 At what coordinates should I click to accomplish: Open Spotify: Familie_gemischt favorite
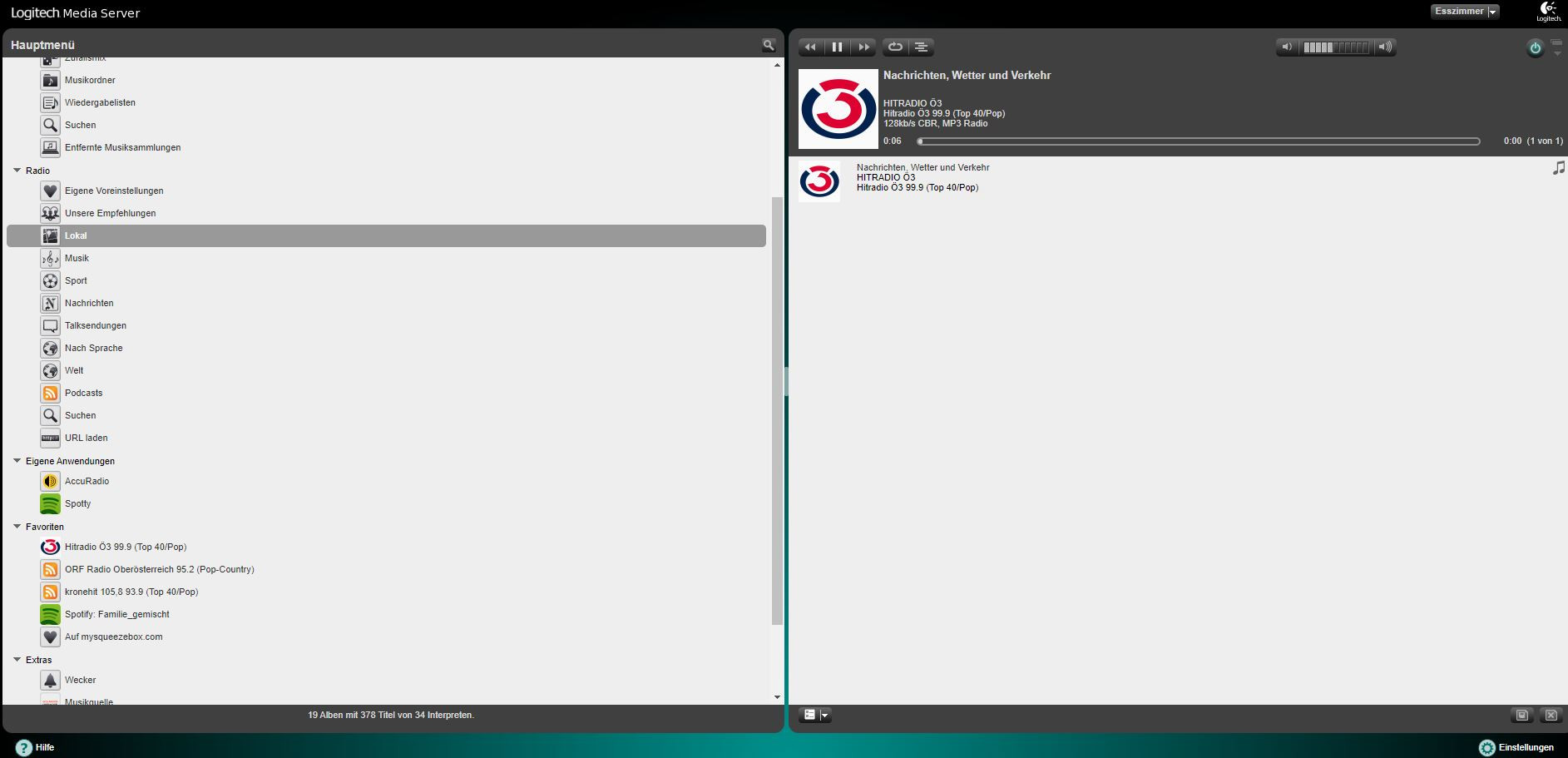(x=117, y=615)
